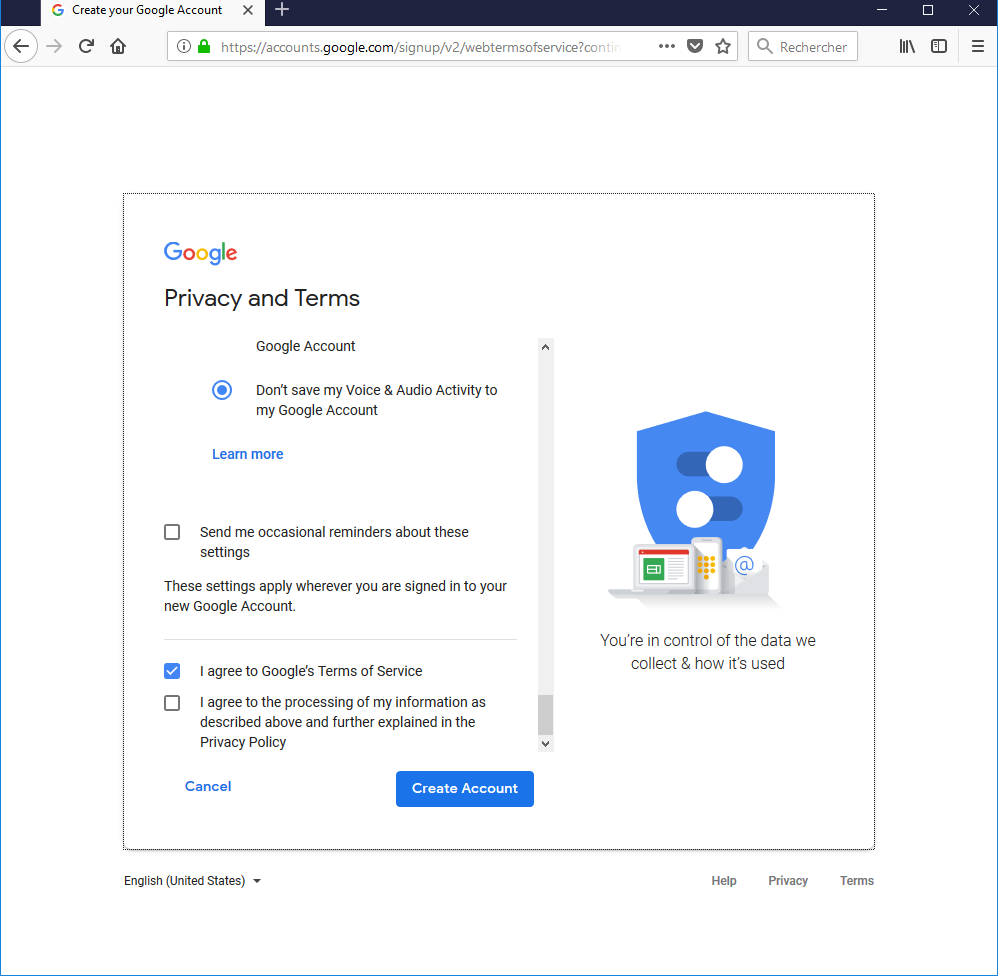Open the page actions three-dots menu
The height and width of the screenshot is (976, 998).
(x=666, y=46)
